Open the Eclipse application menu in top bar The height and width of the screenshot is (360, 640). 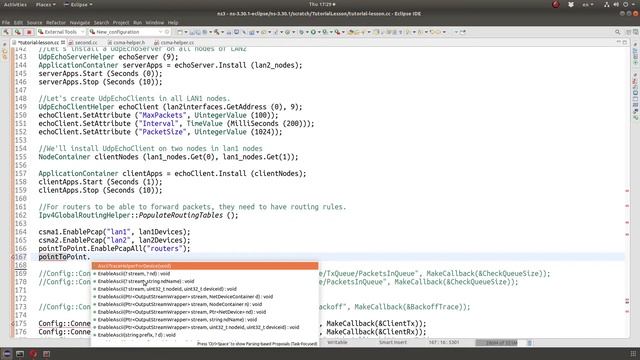[x=78, y=4]
